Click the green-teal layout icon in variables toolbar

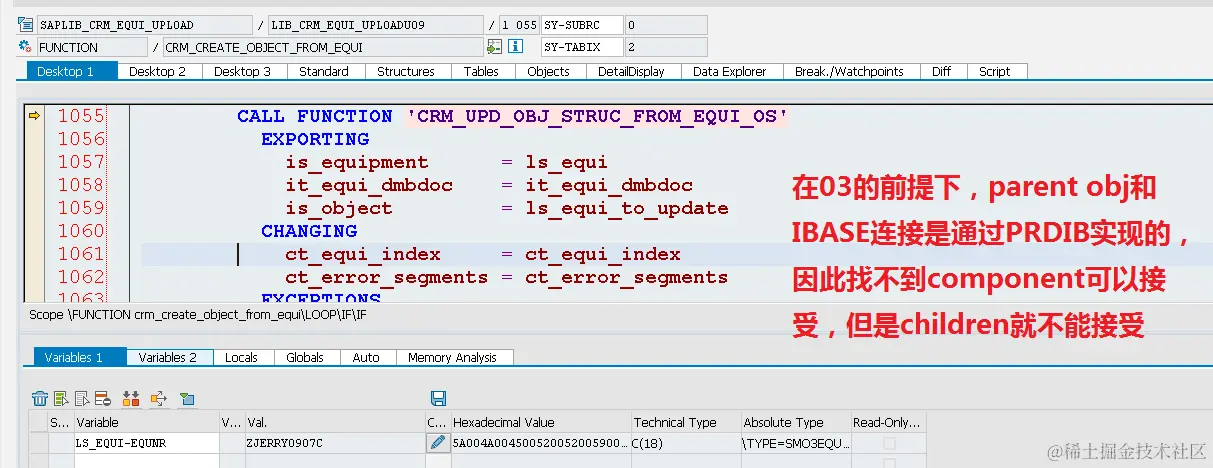(x=187, y=398)
